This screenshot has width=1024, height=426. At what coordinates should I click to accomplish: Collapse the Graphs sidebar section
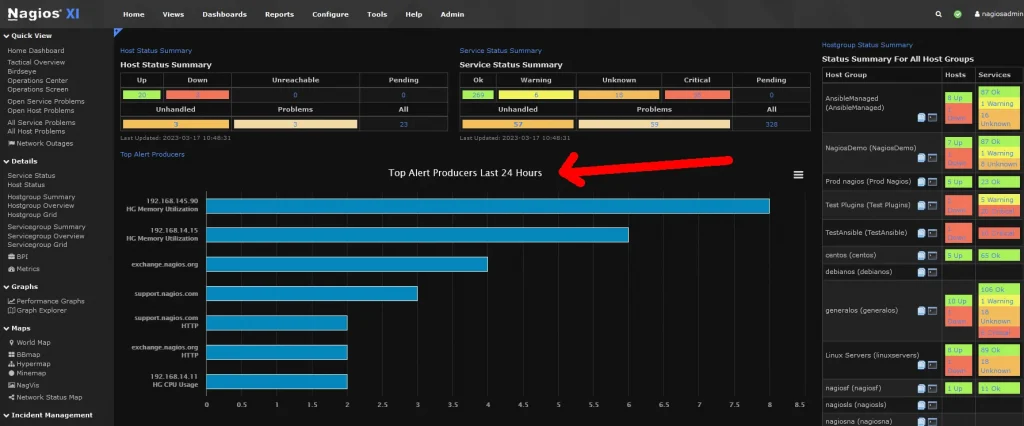(x=21, y=287)
